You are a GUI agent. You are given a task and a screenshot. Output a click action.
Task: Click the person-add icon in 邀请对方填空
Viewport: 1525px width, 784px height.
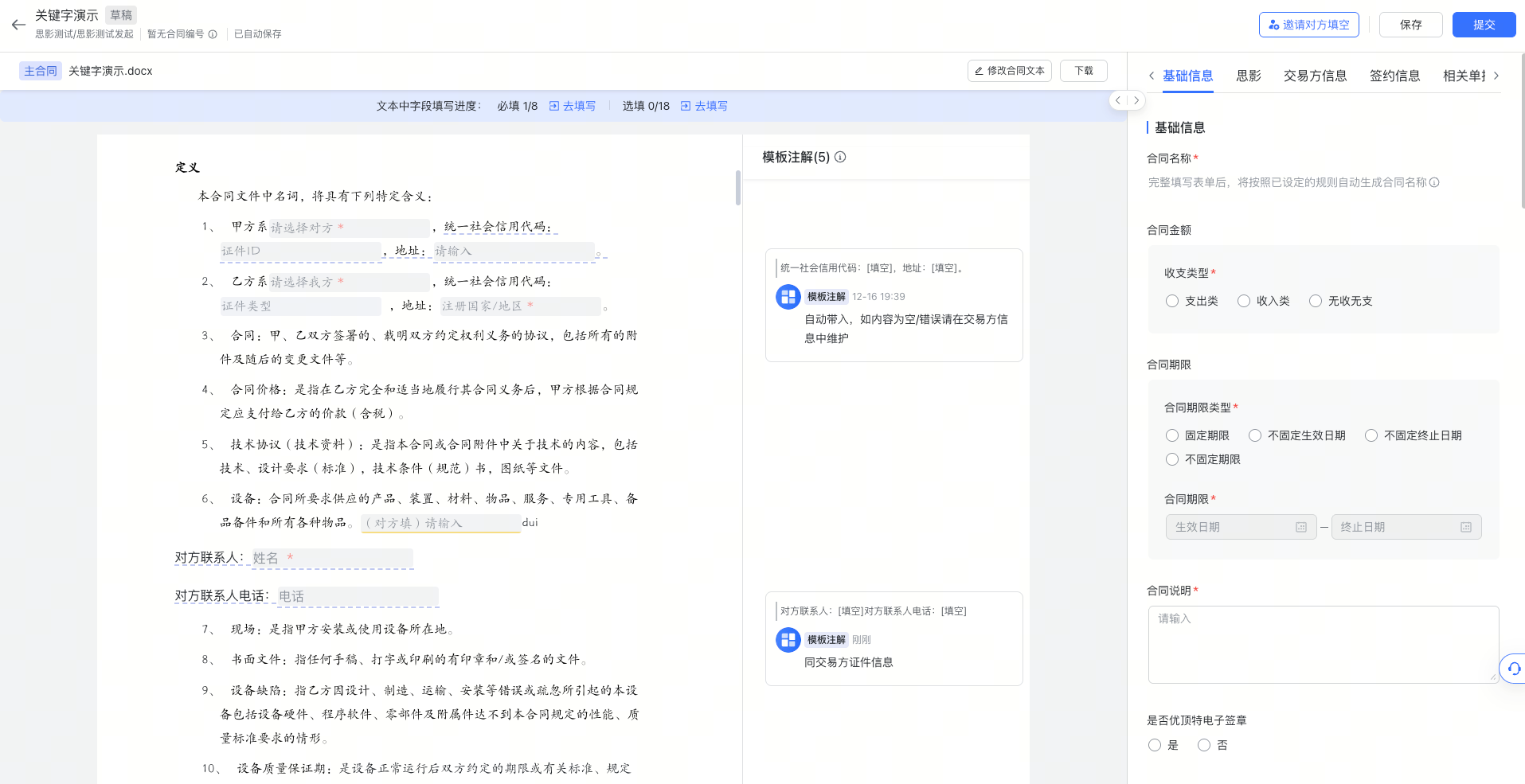point(1273,24)
